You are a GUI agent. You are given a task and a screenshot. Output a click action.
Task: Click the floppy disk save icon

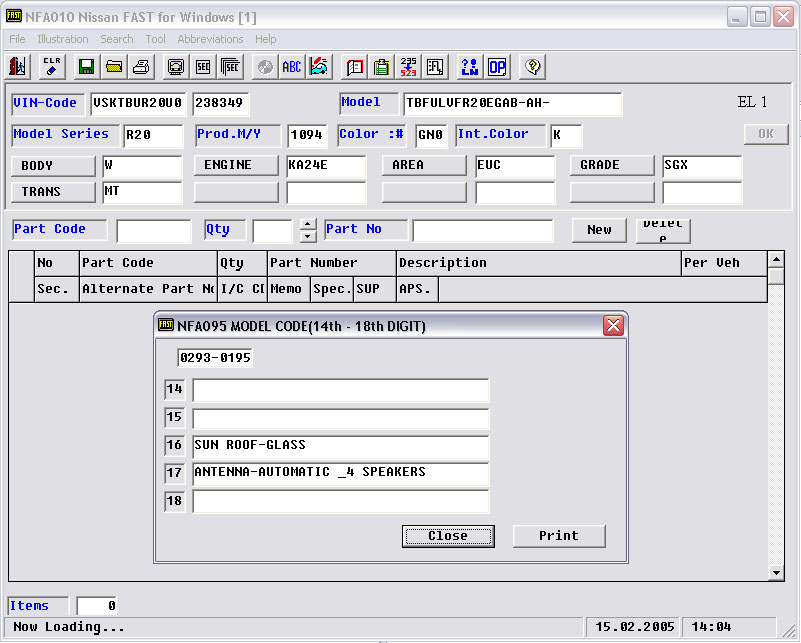[86, 67]
